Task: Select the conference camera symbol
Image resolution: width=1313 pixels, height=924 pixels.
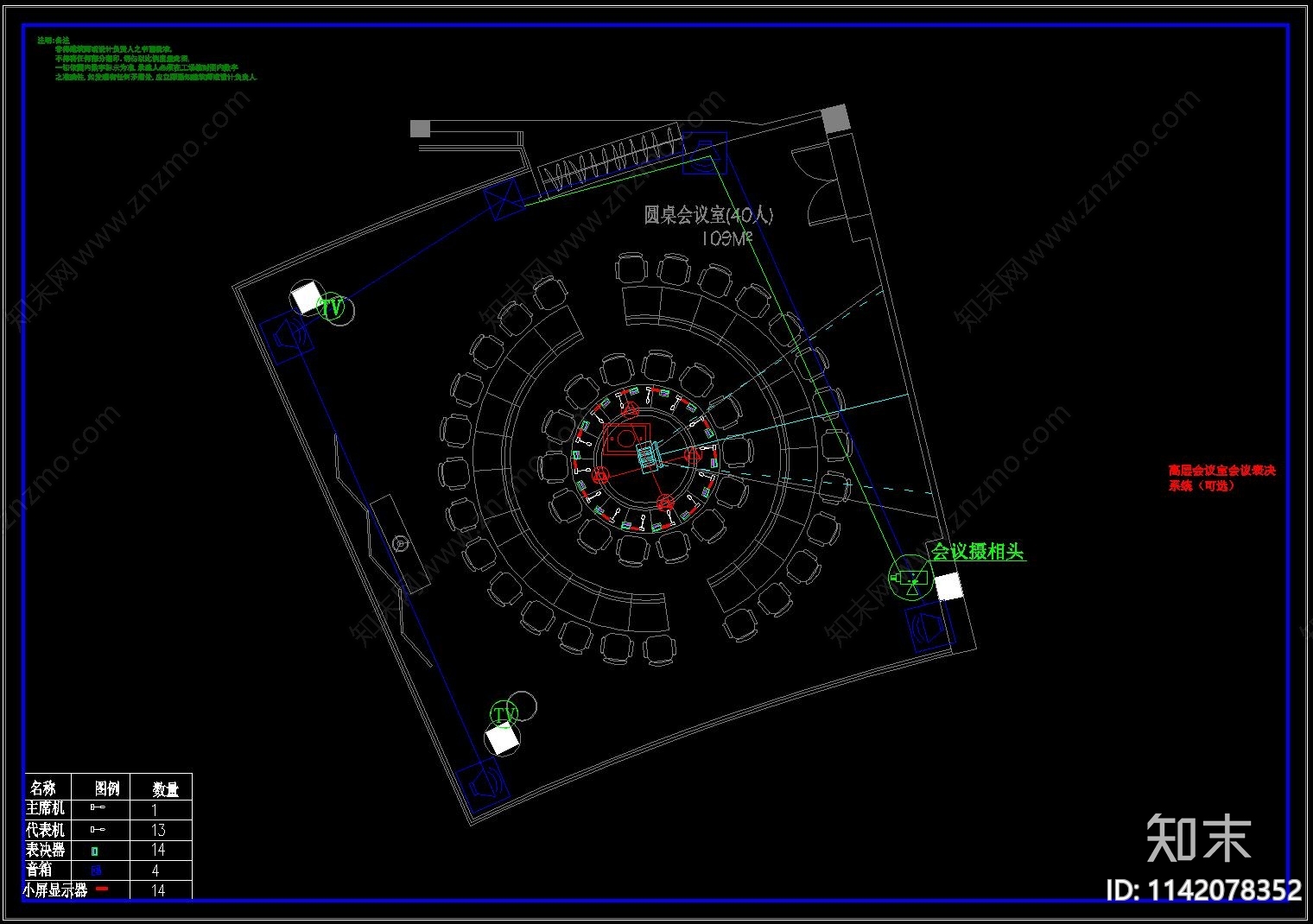Action: (911, 579)
